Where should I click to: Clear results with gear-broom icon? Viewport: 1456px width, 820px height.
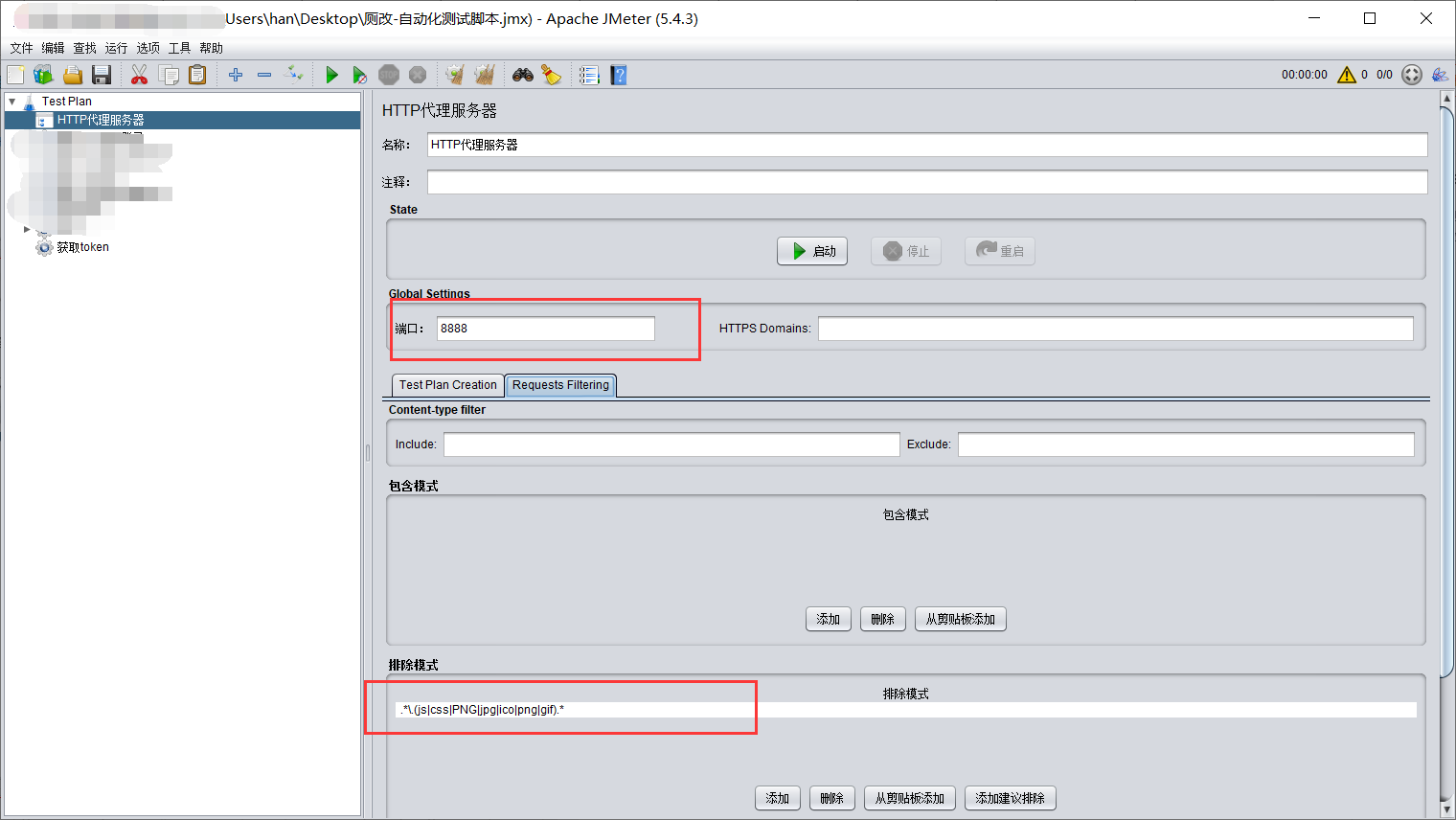click(455, 75)
